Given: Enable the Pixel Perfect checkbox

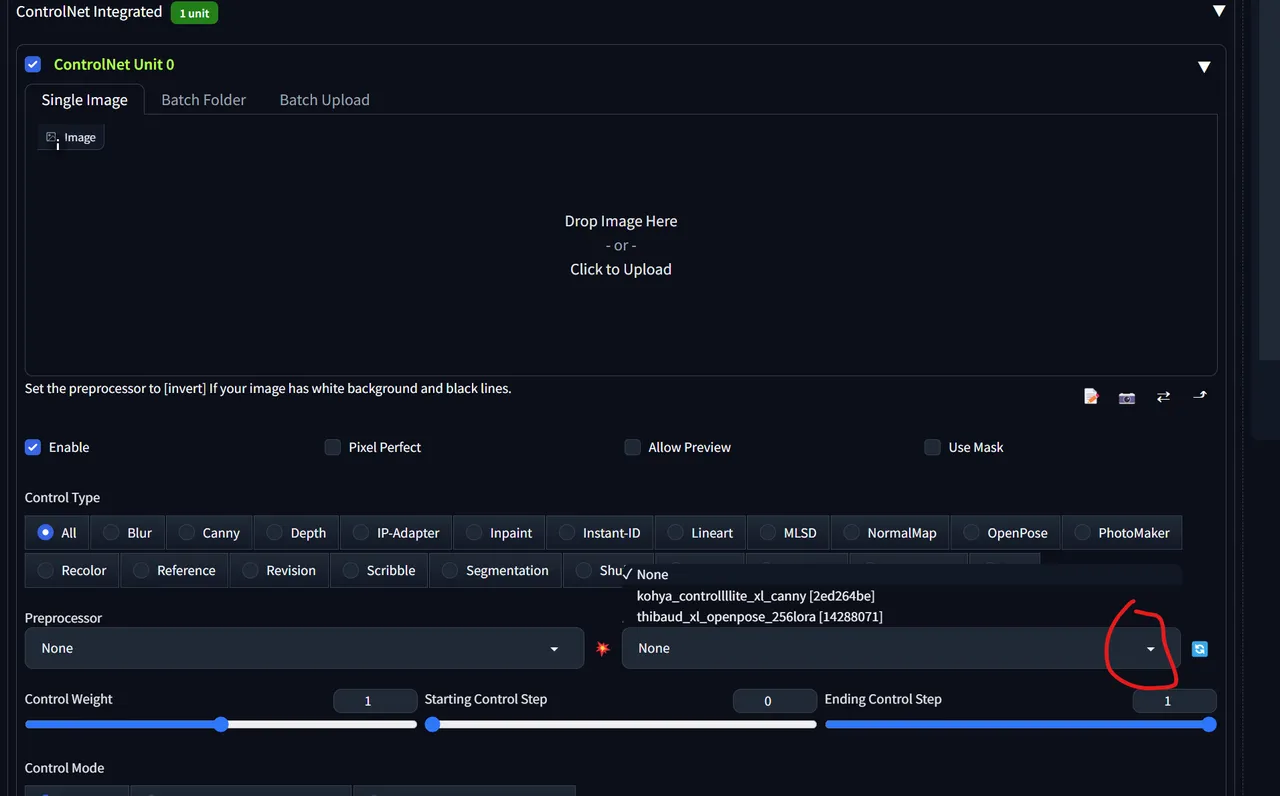Looking at the screenshot, I should 333,447.
